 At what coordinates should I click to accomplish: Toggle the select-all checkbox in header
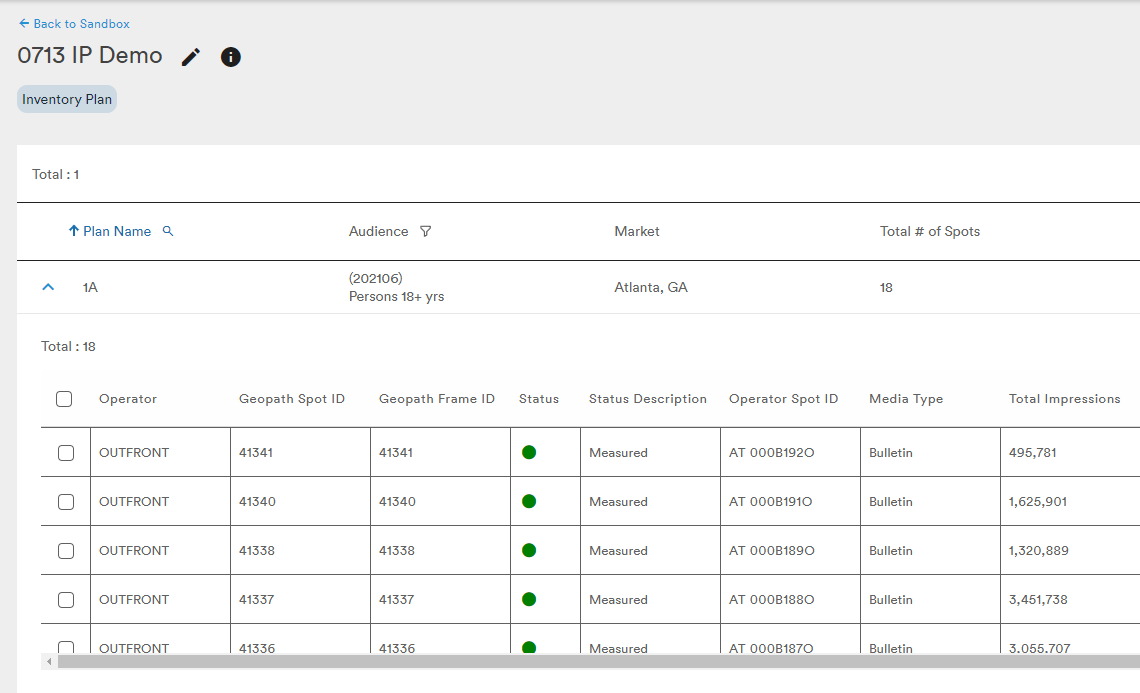point(64,398)
